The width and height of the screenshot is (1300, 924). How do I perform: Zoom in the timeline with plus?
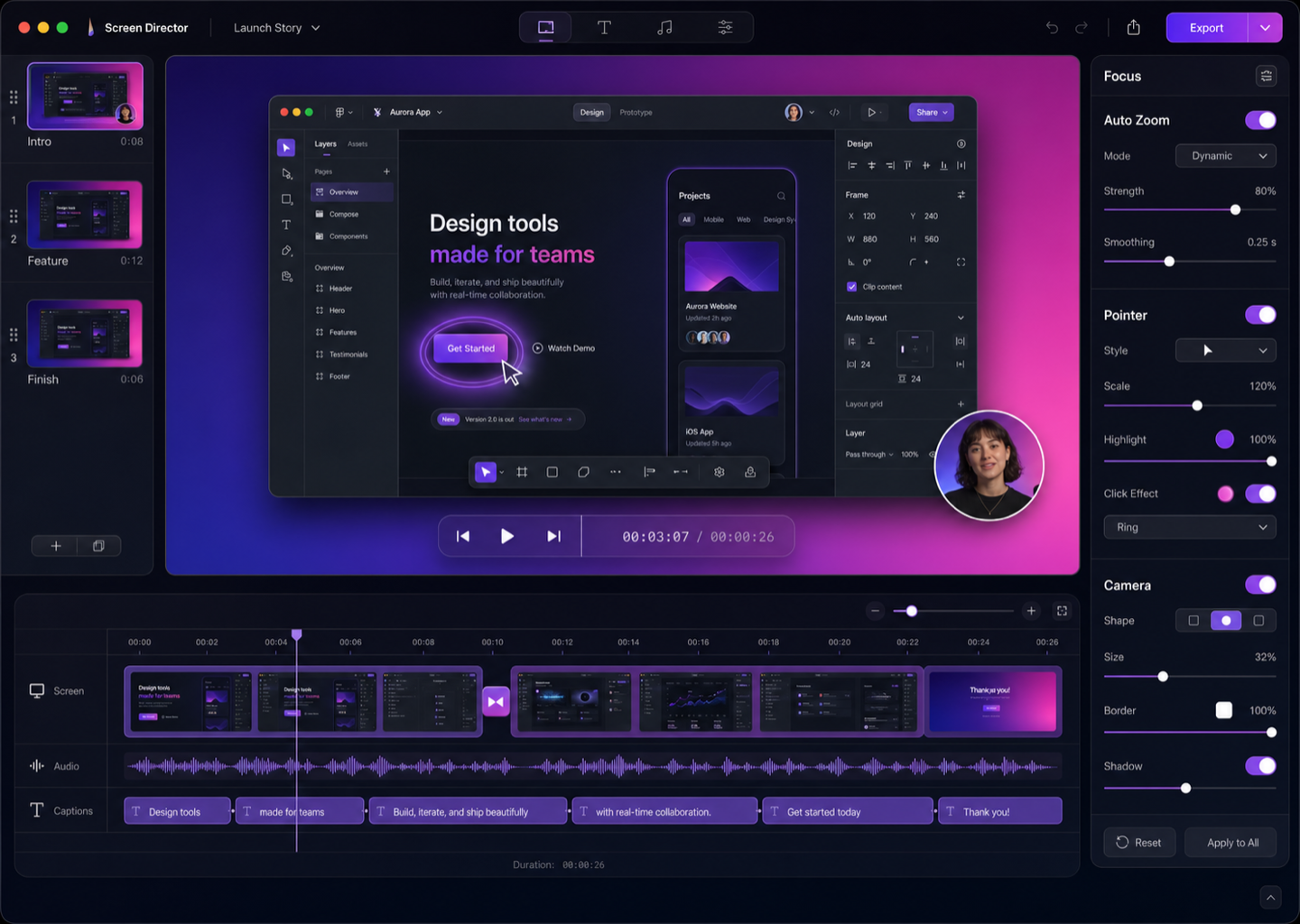[x=1031, y=611]
